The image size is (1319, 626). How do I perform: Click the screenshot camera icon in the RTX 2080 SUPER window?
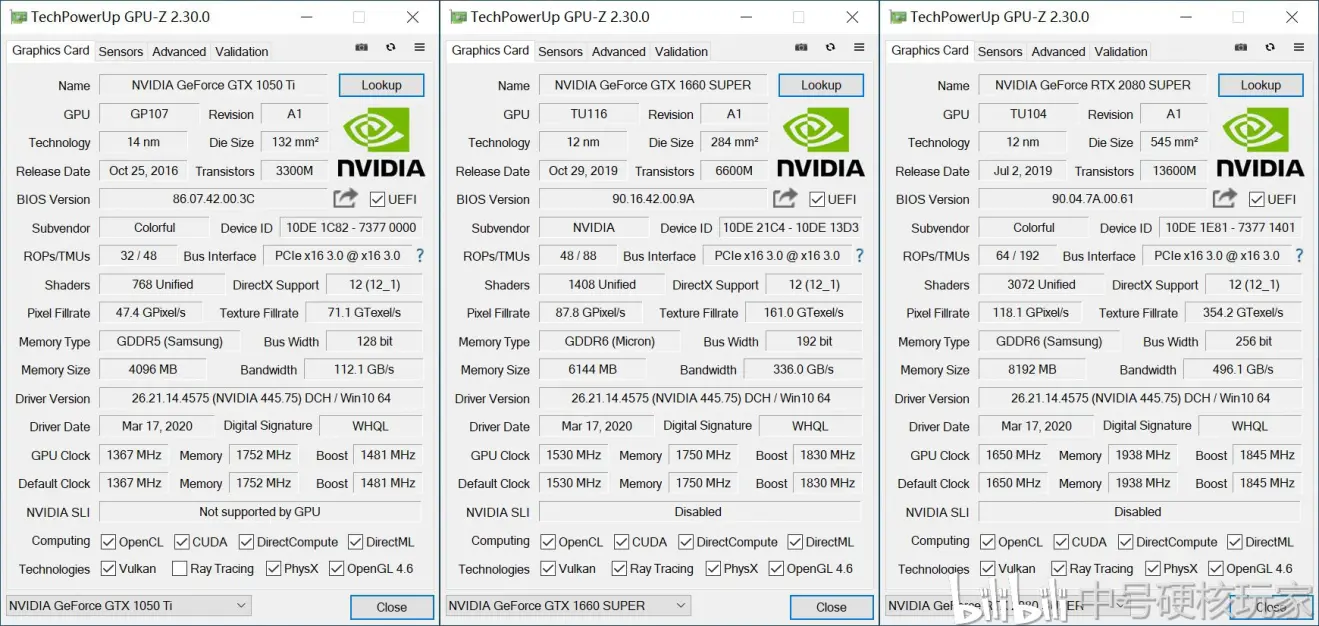coord(1240,47)
